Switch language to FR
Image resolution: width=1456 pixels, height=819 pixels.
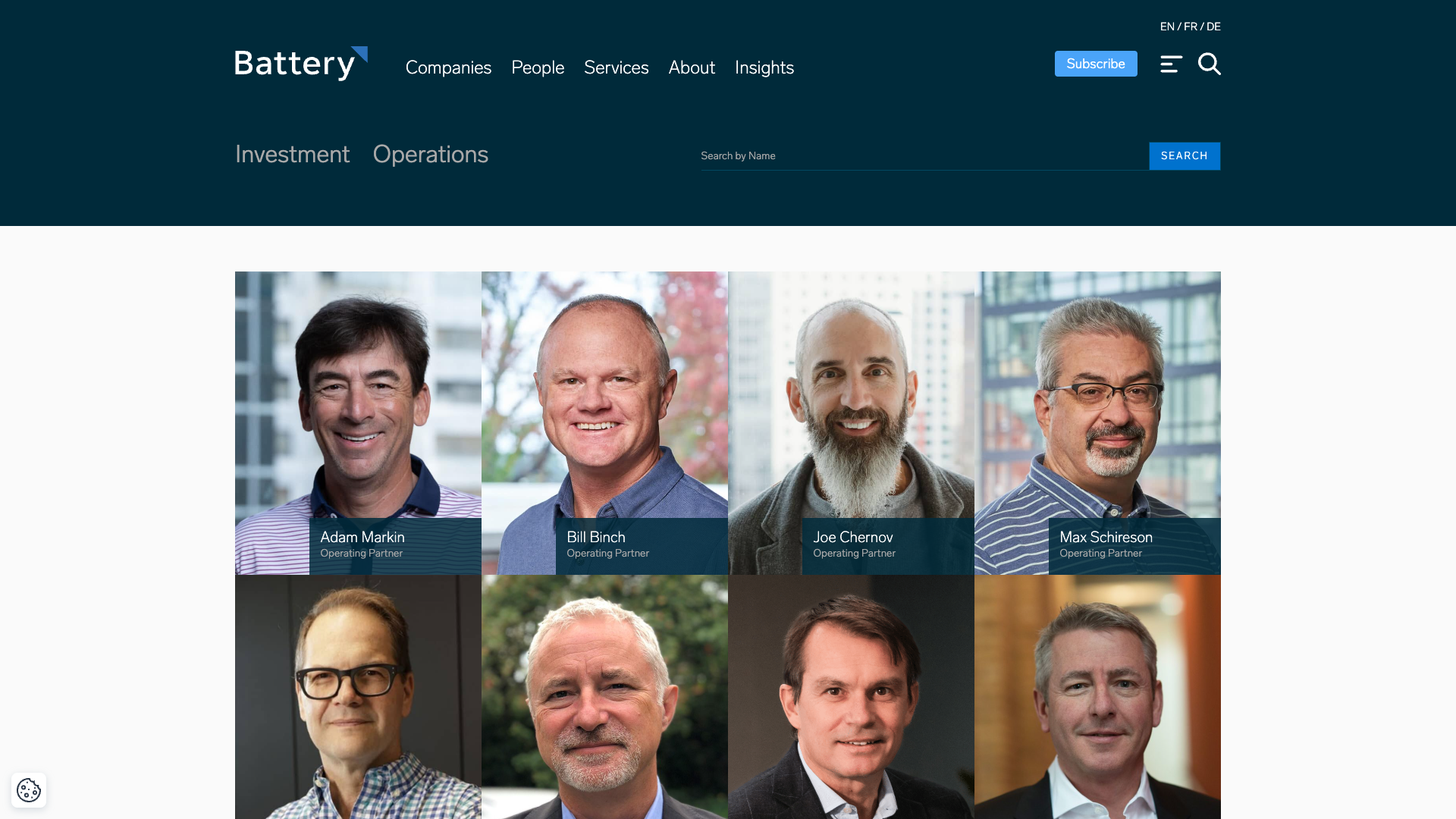1191,27
